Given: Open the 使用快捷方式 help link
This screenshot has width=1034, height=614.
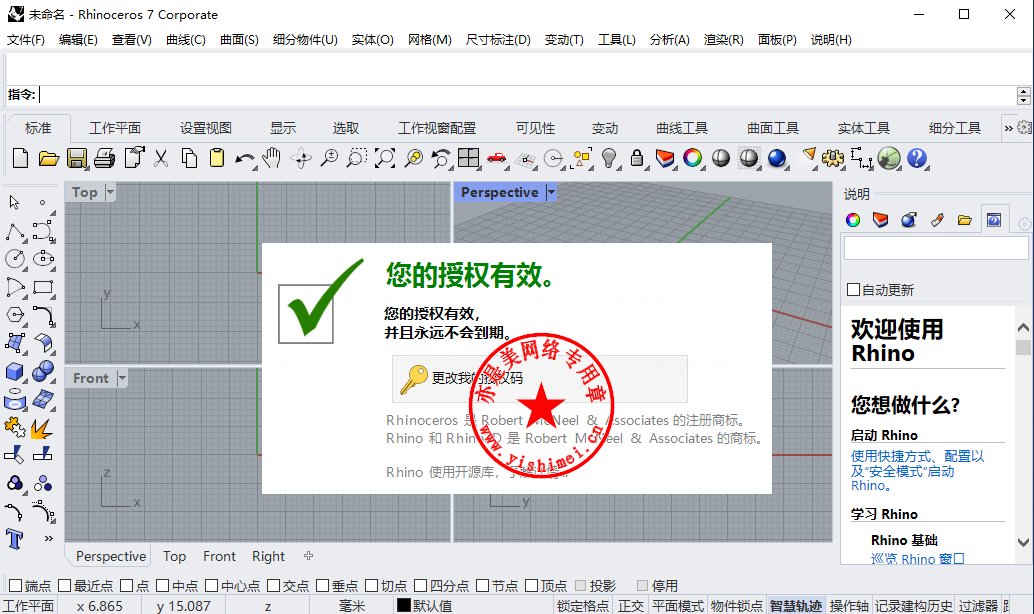Looking at the screenshot, I should coord(917,470).
